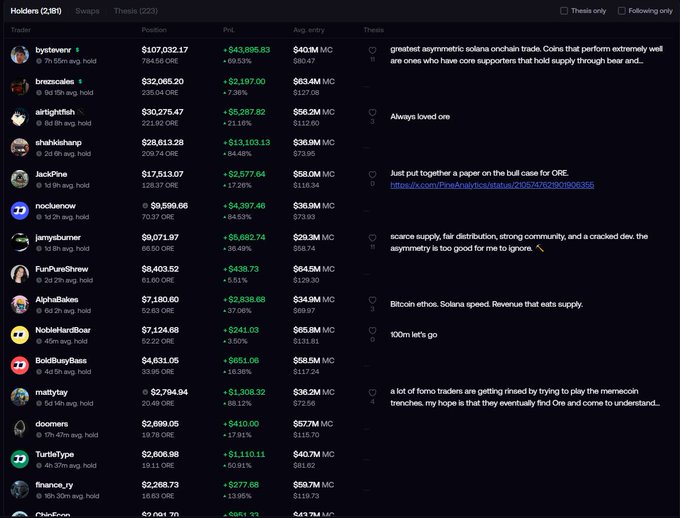Screen dimensions: 680x518
Task: Click trader name AlphaBakes
Action: [x=57, y=299]
